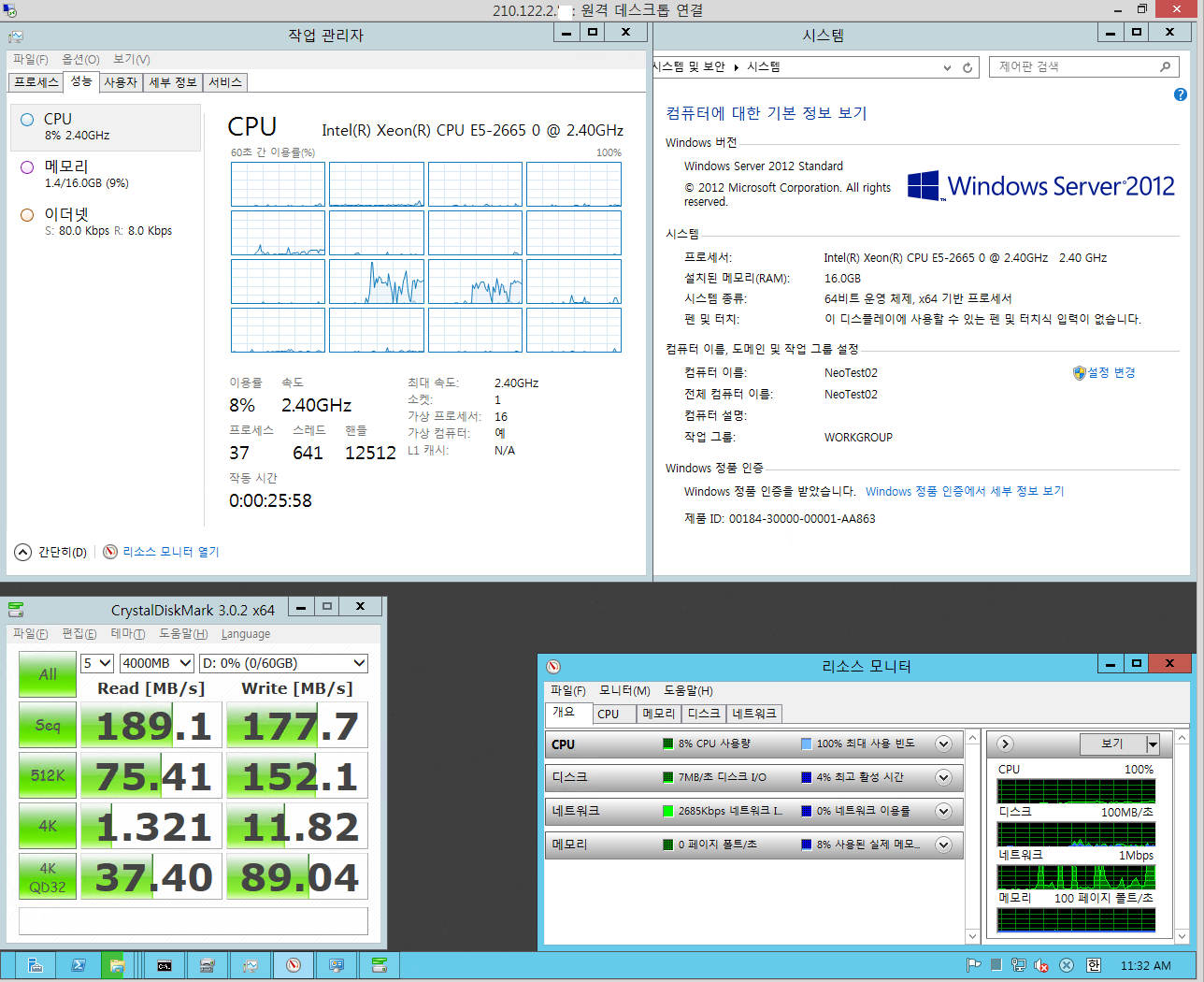Run all tests with the All button

point(48,674)
